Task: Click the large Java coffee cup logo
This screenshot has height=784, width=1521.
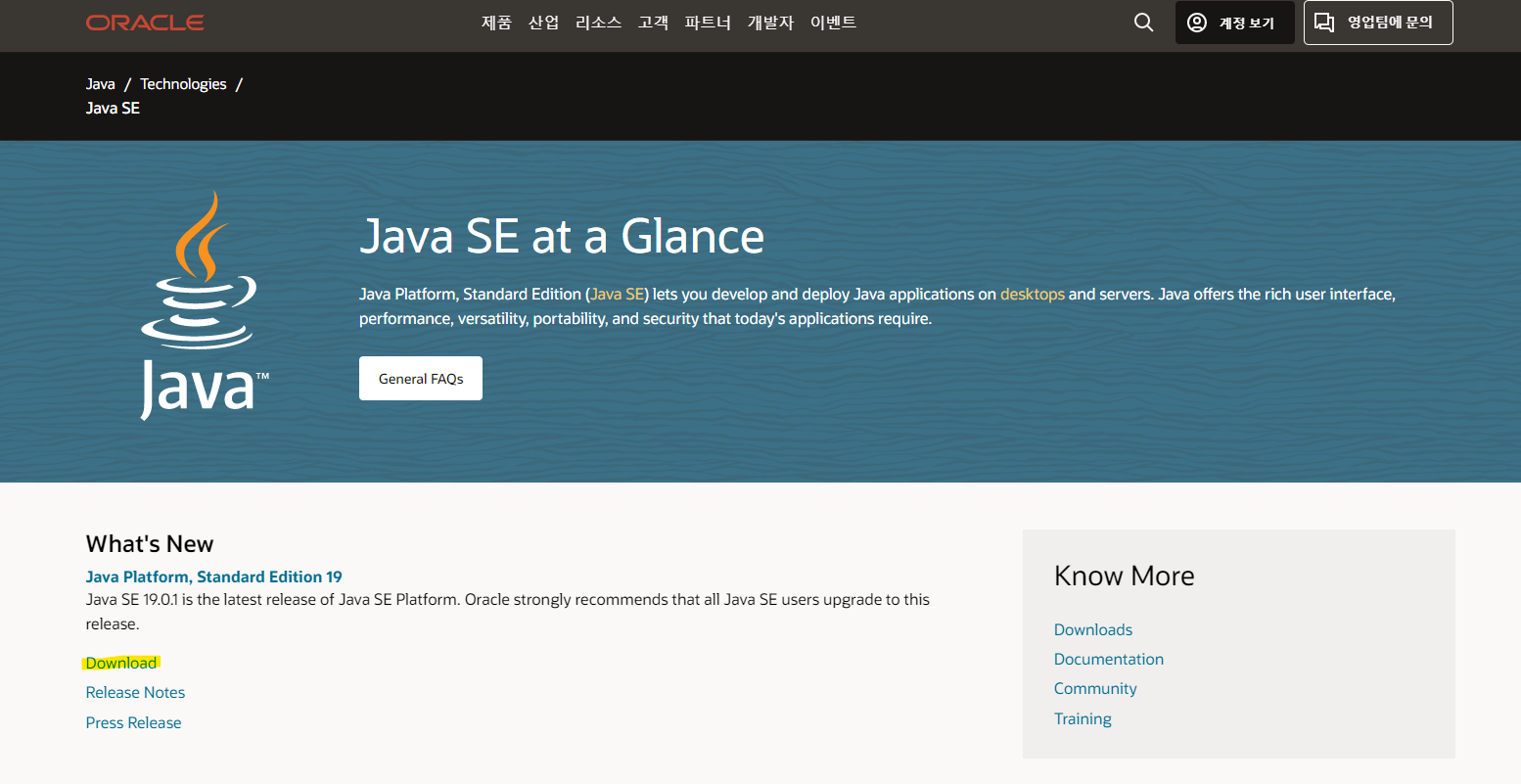Action: click(205, 305)
